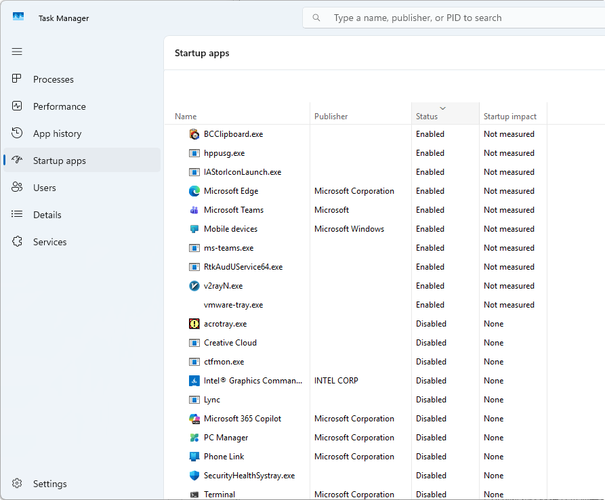Click the SecurityHealthSystray shield icon
This screenshot has height=500, width=605.
(x=194, y=475)
